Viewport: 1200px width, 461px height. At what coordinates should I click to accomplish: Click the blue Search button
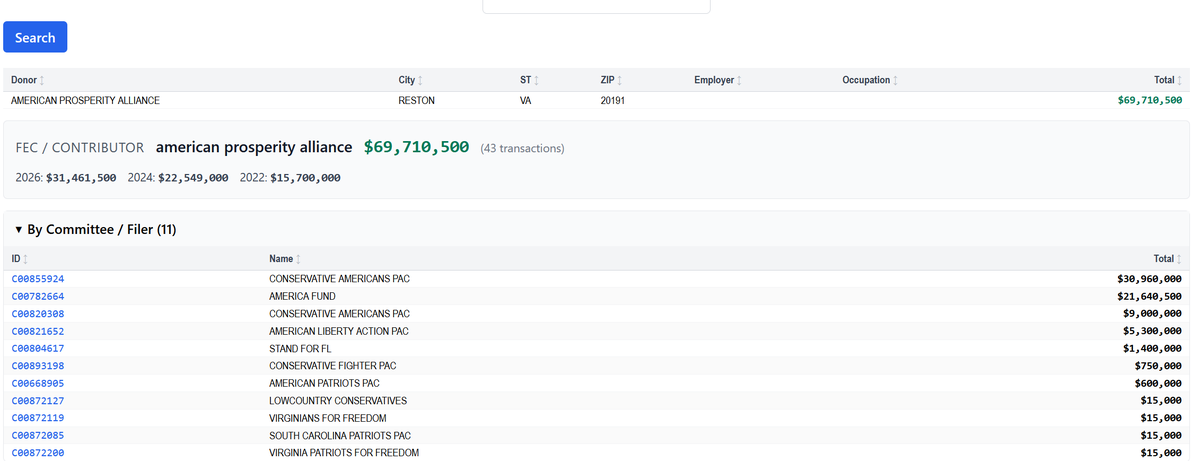pyautogui.click(x=35, y=37)
